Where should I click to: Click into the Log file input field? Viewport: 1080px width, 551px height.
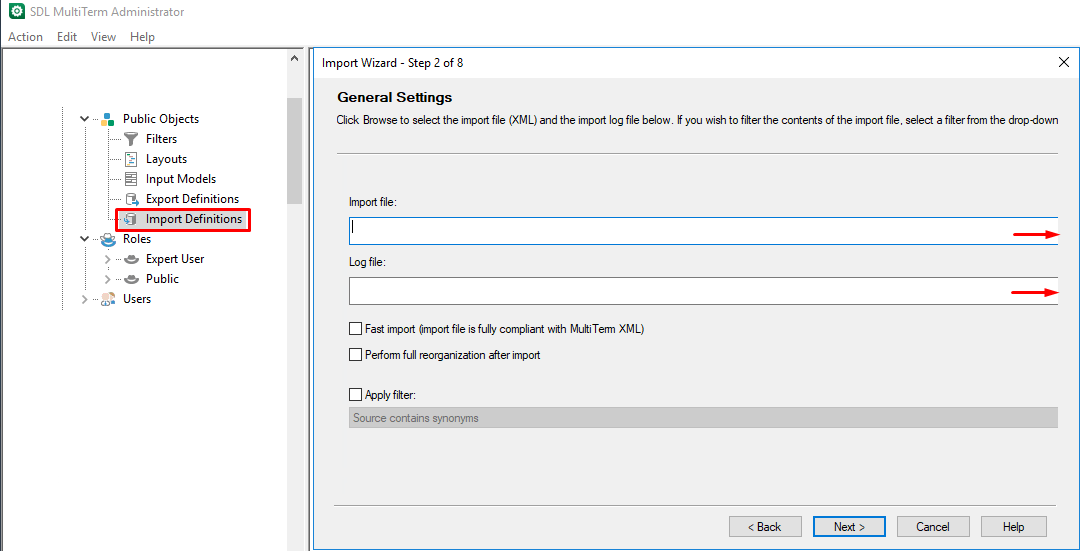pos(680,291)
